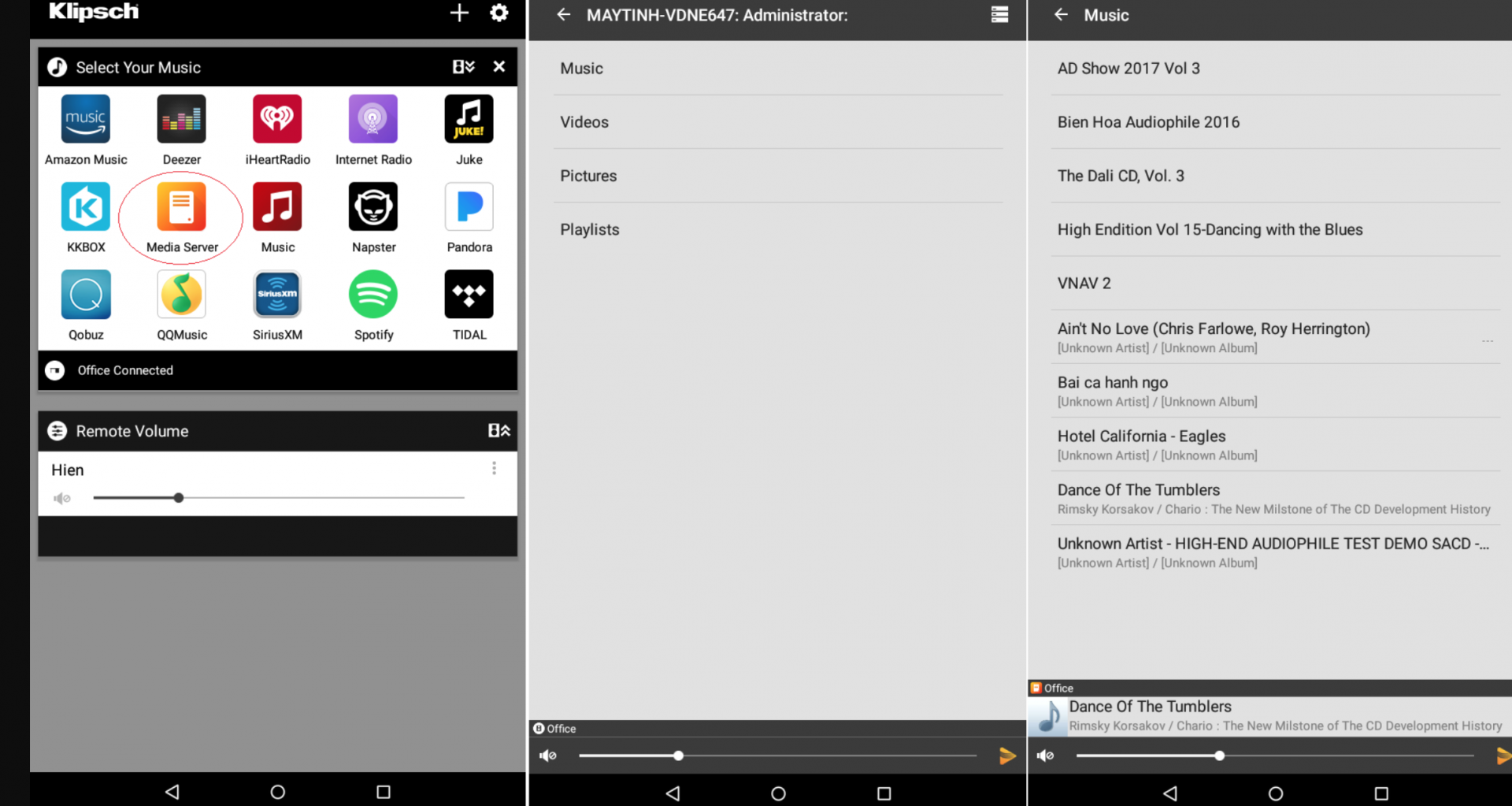Open AD Show 2017 Vol 3 folder

1276,69
